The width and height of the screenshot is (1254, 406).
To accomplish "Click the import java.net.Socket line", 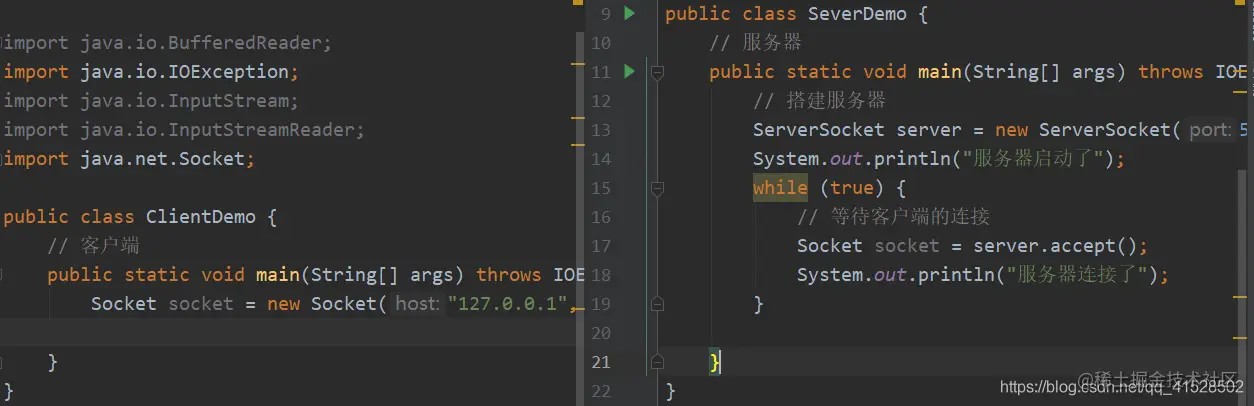I will click(x=129, y=159).
